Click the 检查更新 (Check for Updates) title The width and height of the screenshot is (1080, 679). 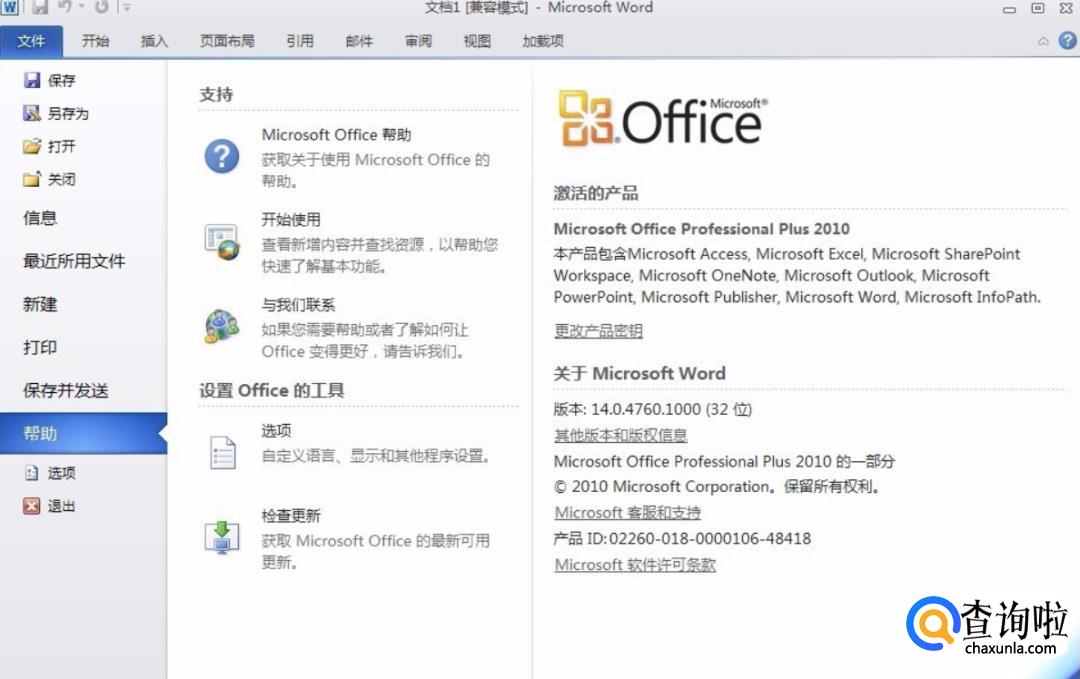[291, 516]
